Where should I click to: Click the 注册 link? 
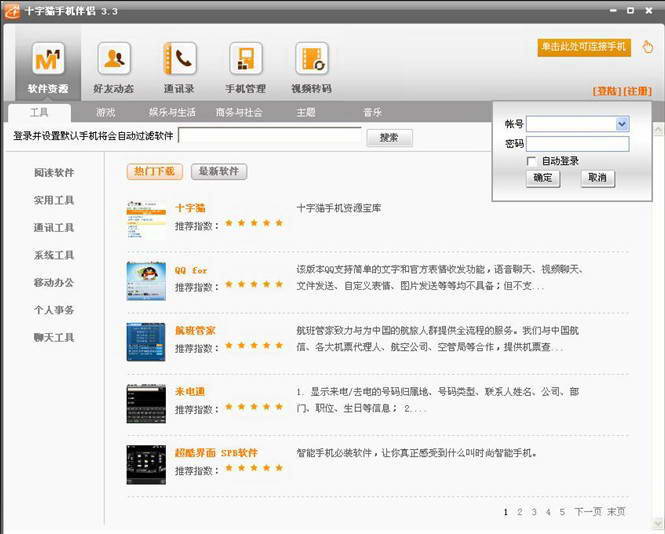pyautogui.click(x=637, y=91)
